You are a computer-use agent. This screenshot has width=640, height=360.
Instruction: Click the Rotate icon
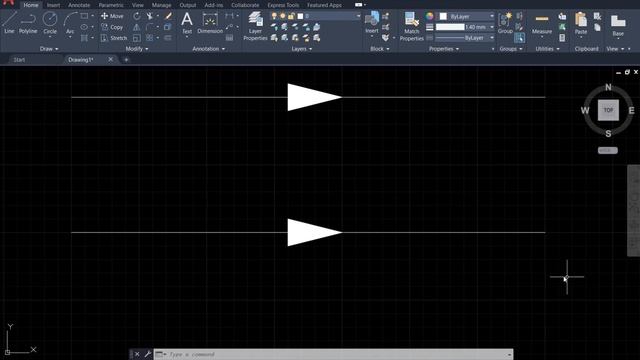[x=137, y=16]
